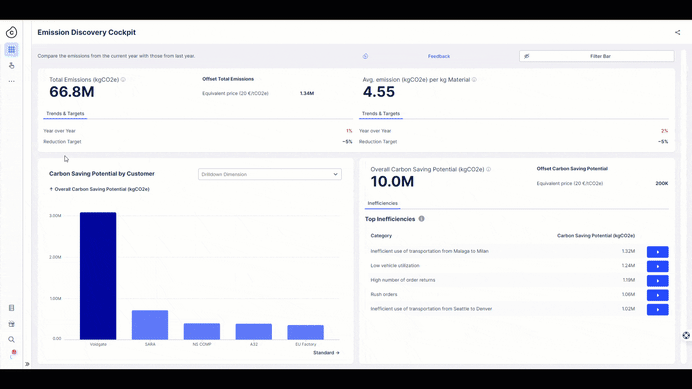Viewport: 692px width, 389px height.
Task: Click info icon beside Overall Carbon Saving Potential
Action: [488, 169]
